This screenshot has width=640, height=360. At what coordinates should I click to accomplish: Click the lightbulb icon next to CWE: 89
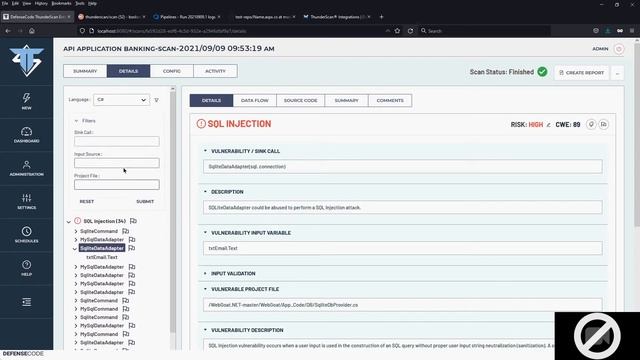(x=591, y=124)
